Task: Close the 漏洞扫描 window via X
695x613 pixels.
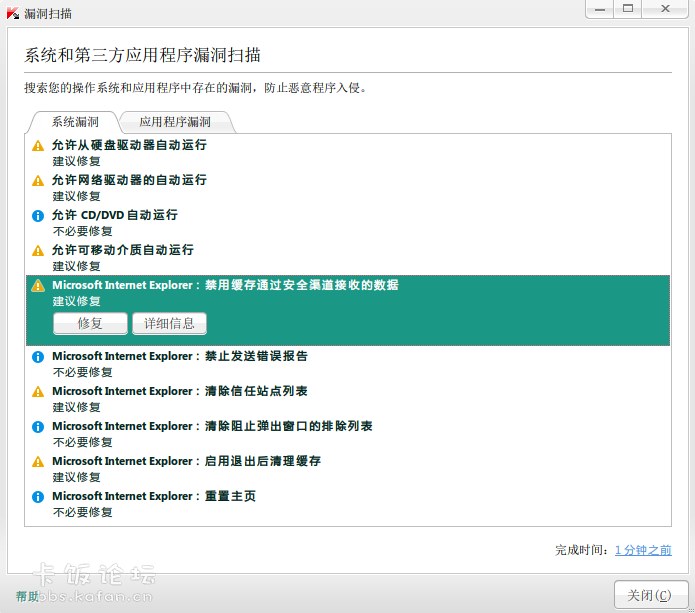Action: tap(665, 9)
